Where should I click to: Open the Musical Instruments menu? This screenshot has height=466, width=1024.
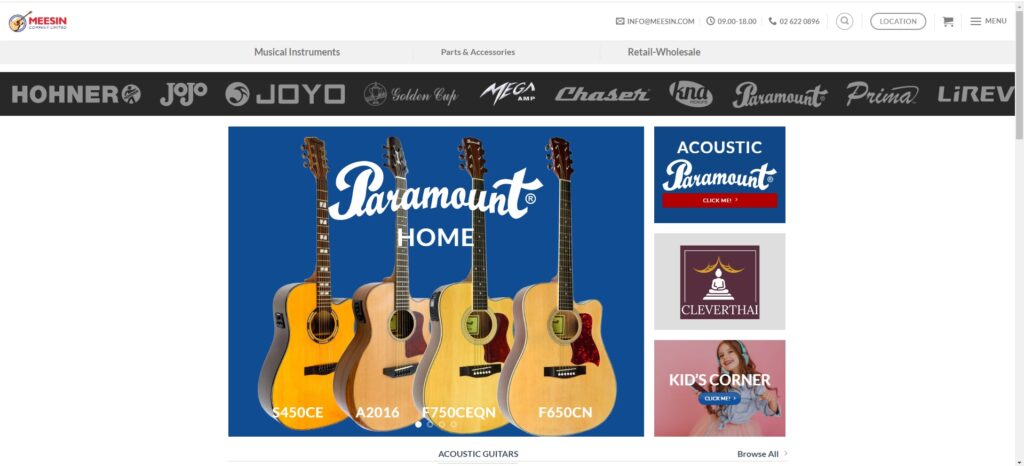point(297,52)
